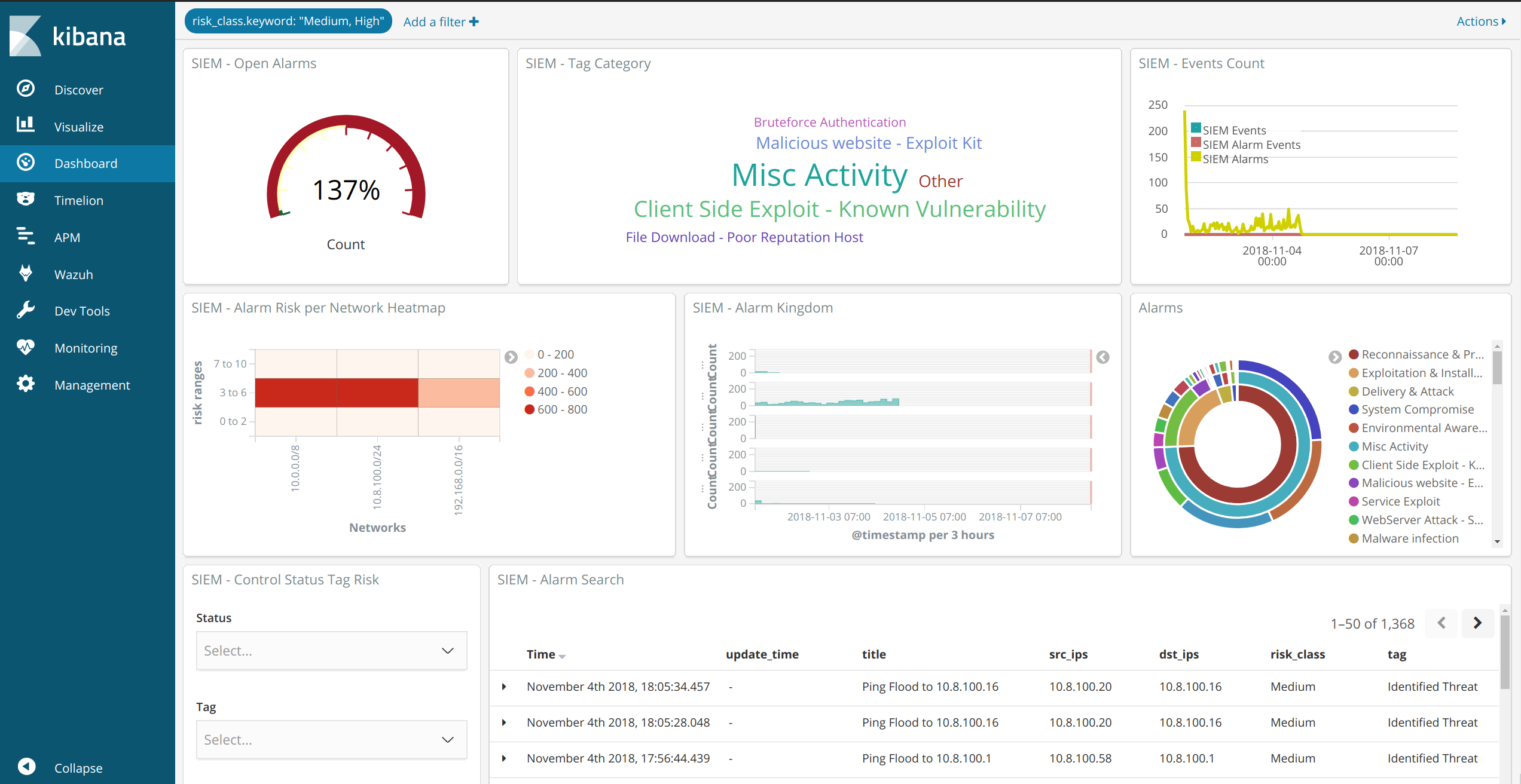Open the Visualize bar chart icon
This screenshot has height=784, width=1521.
25,125
